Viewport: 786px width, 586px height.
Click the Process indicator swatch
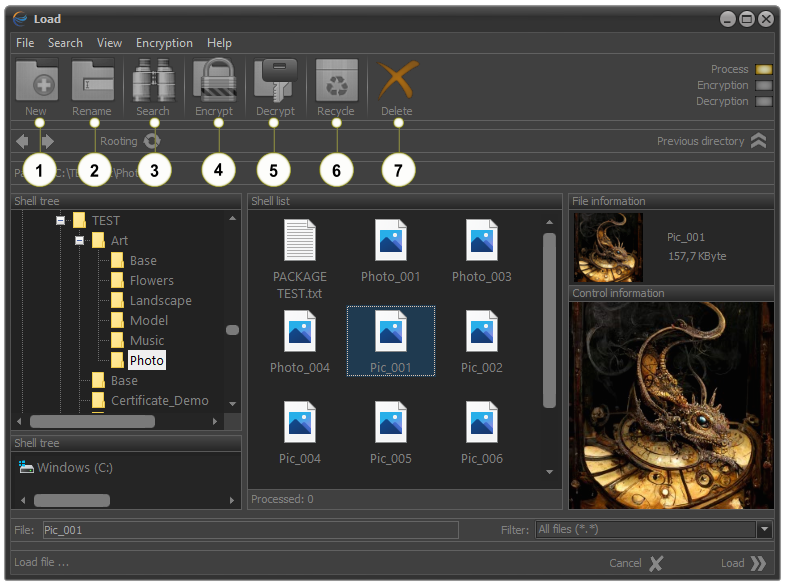coord(763,69)
